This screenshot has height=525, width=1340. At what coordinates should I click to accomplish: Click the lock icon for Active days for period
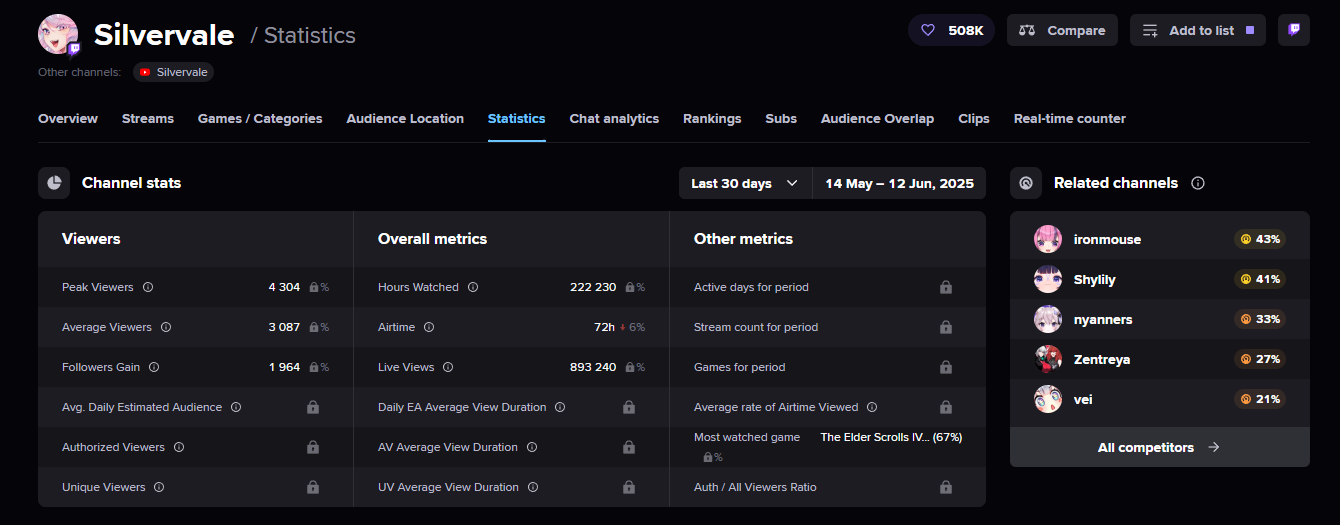(945, 287)
